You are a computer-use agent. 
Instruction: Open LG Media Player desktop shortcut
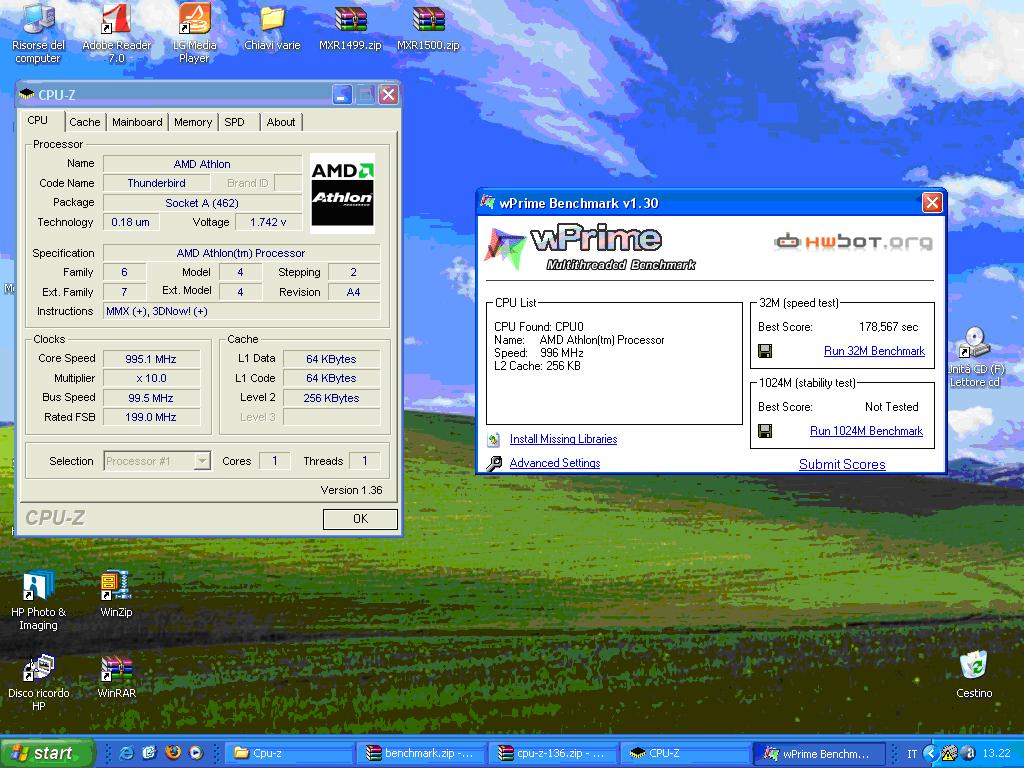pos(194,34)
